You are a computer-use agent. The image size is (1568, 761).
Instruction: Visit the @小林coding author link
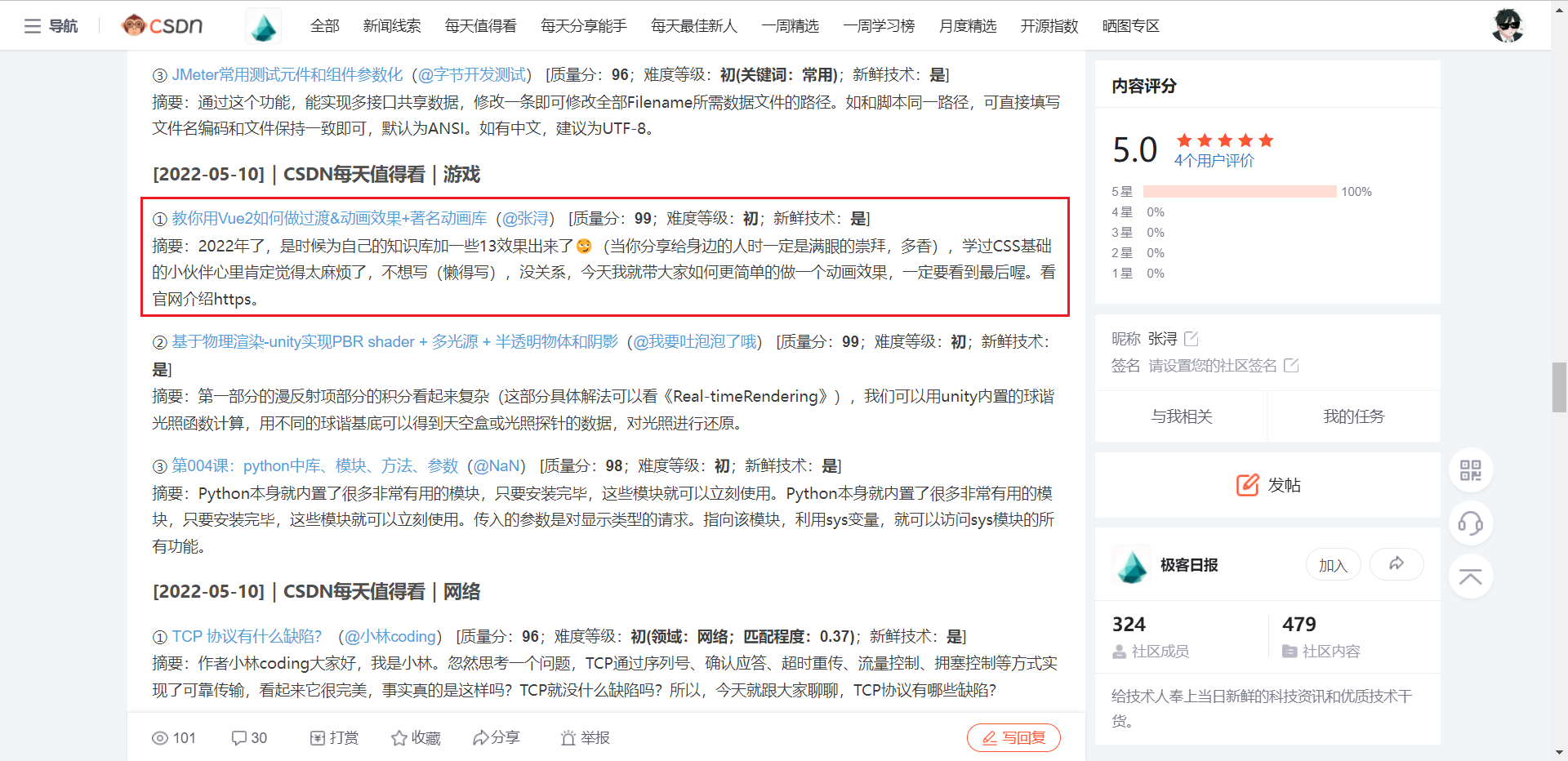pyautogui.click(x=390, y=637)
